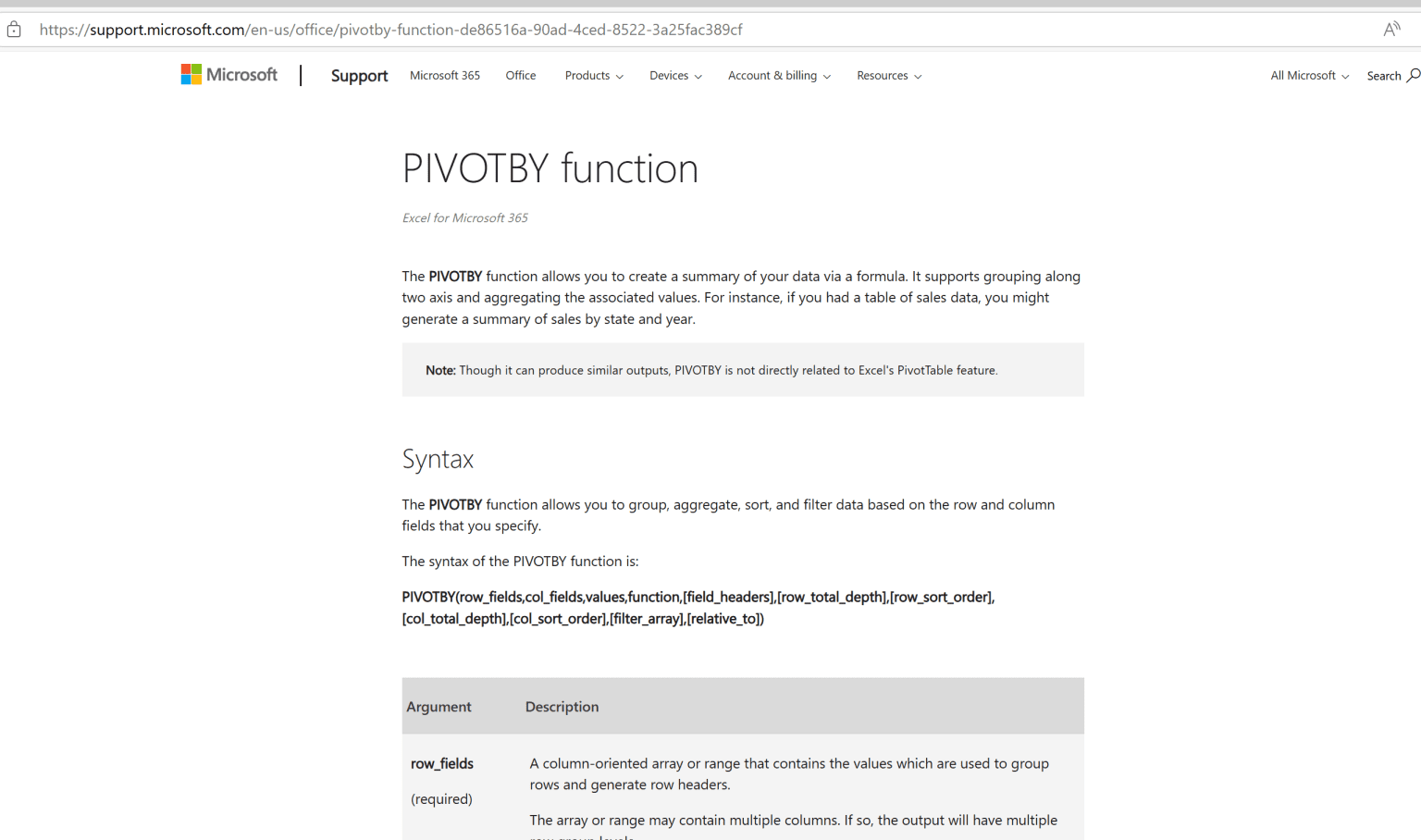Click the Excel for Microsoft 365 label
The width and height of the screenshot is (1421, 840).
pyautogui.click(x=464, y=217)
